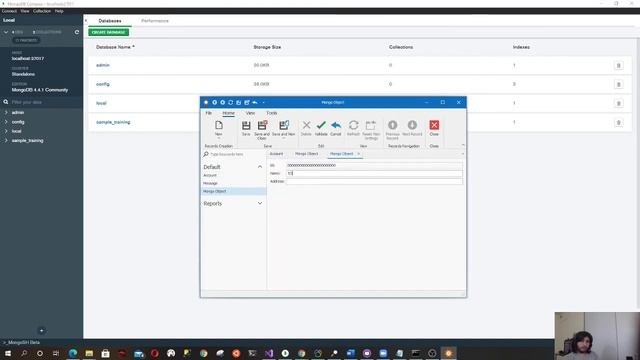Screen dimensions: 640x360
Task: Open the sample_training database link in the table
Action: pyautogui.click(x=113, y=122)
